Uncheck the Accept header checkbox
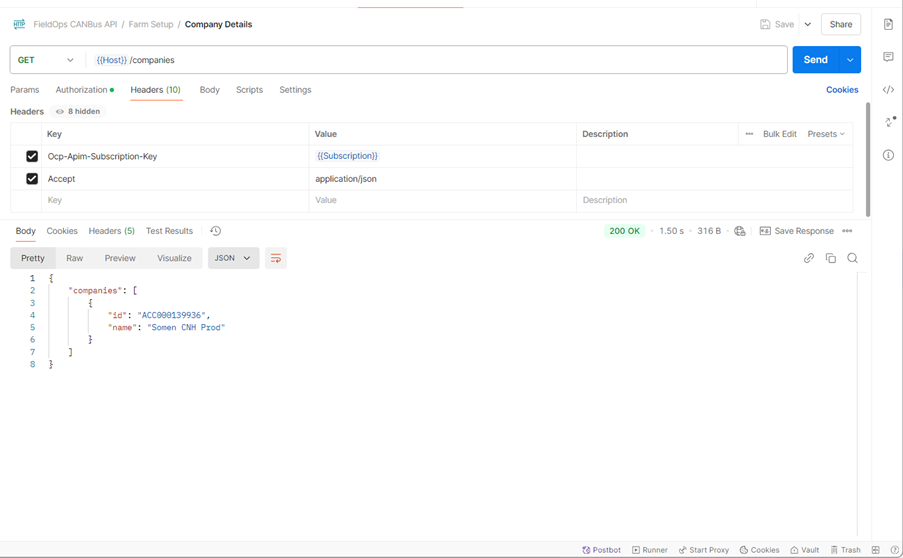 pos(32,179)
